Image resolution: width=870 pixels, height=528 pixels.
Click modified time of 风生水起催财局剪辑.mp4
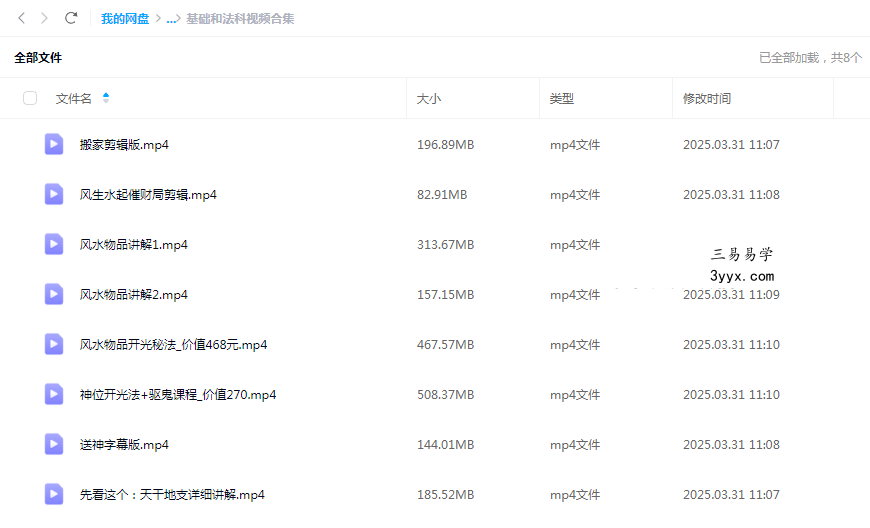[x=731, y=195]
